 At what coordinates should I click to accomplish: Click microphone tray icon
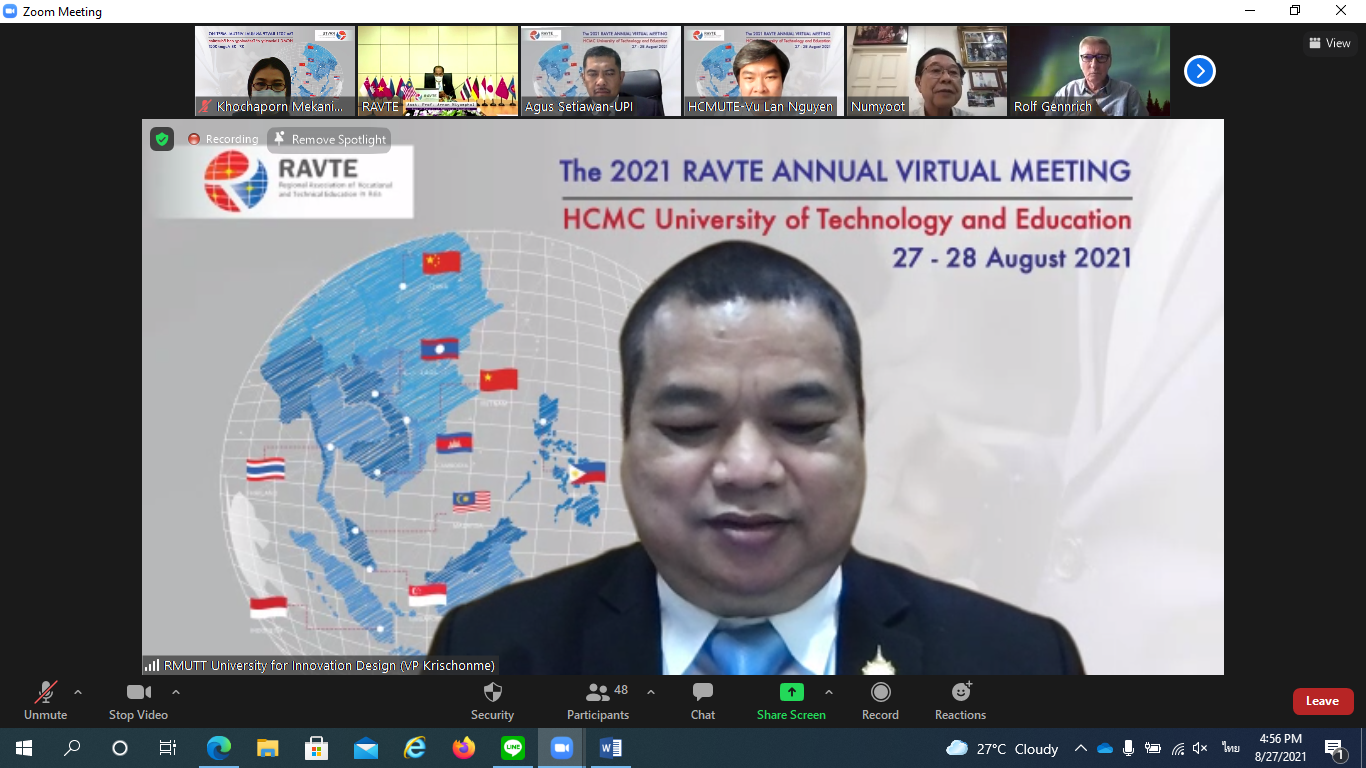(x=1129, y=748)
